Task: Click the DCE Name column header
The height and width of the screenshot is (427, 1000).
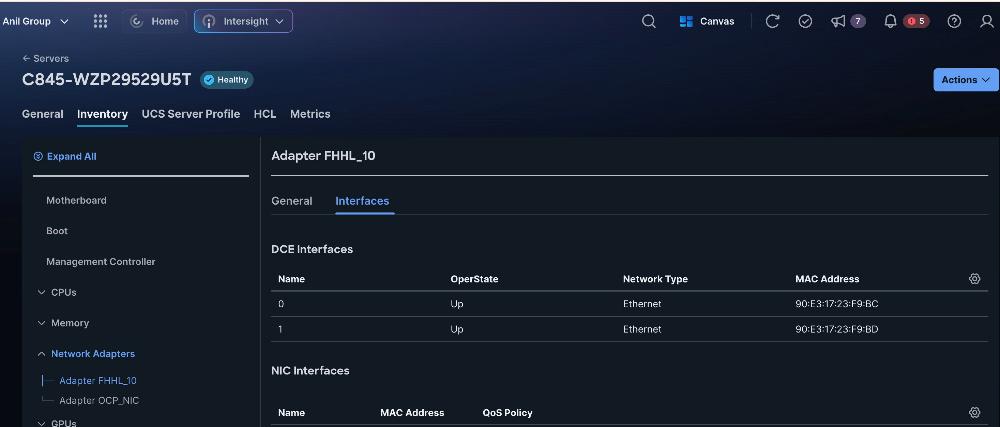Action: (291, 279)
